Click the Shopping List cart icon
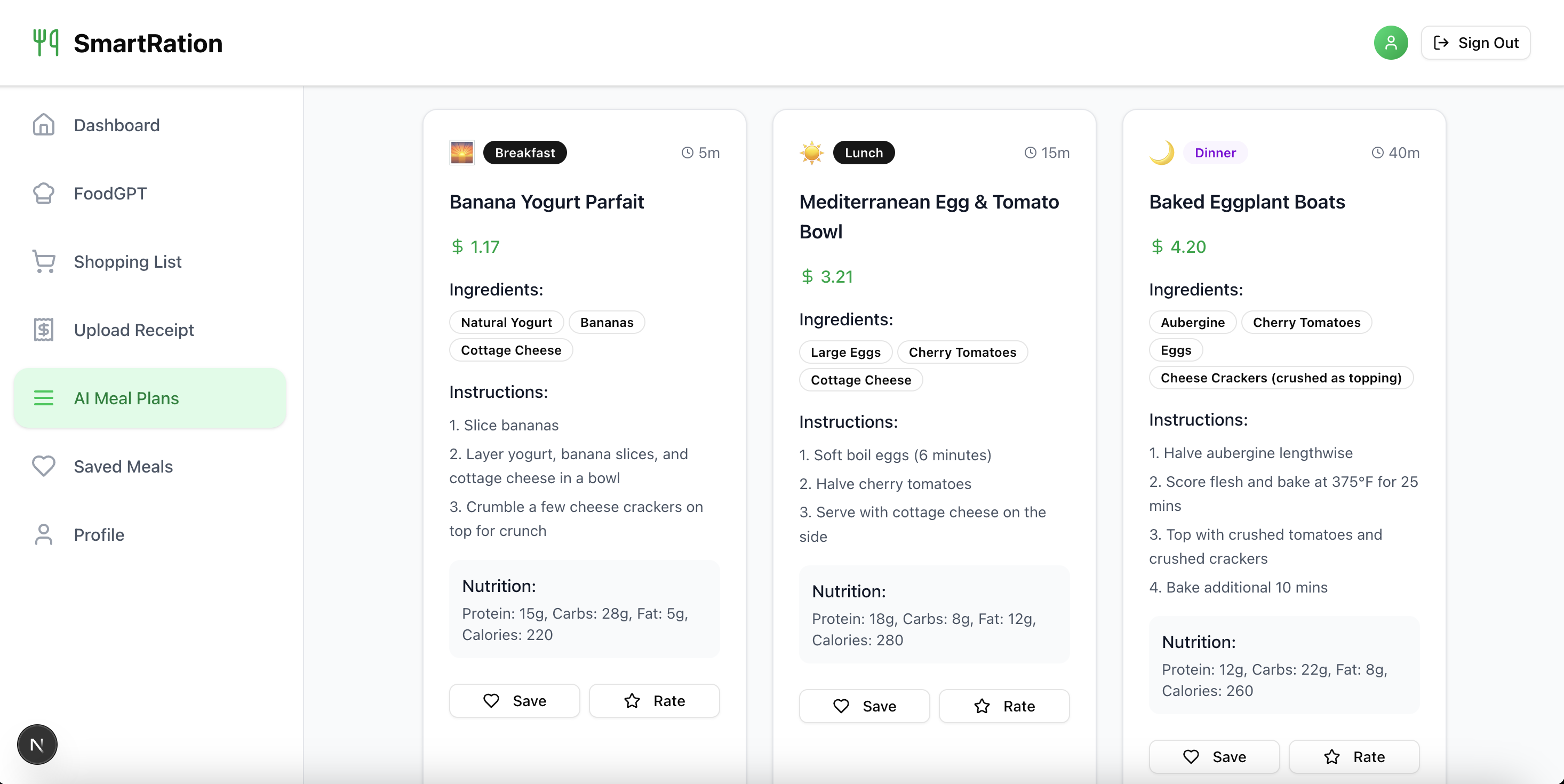The image size is (1564, 784). (44, 261)
